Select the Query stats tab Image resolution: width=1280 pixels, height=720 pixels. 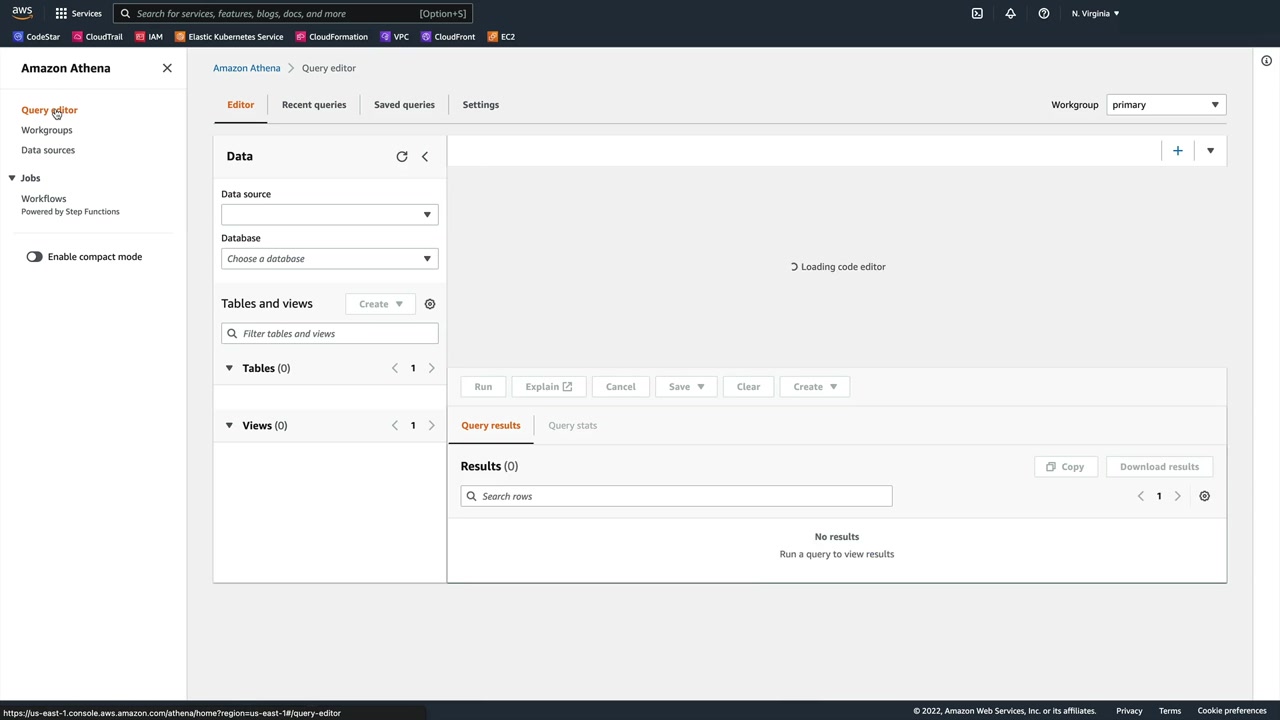572,426
